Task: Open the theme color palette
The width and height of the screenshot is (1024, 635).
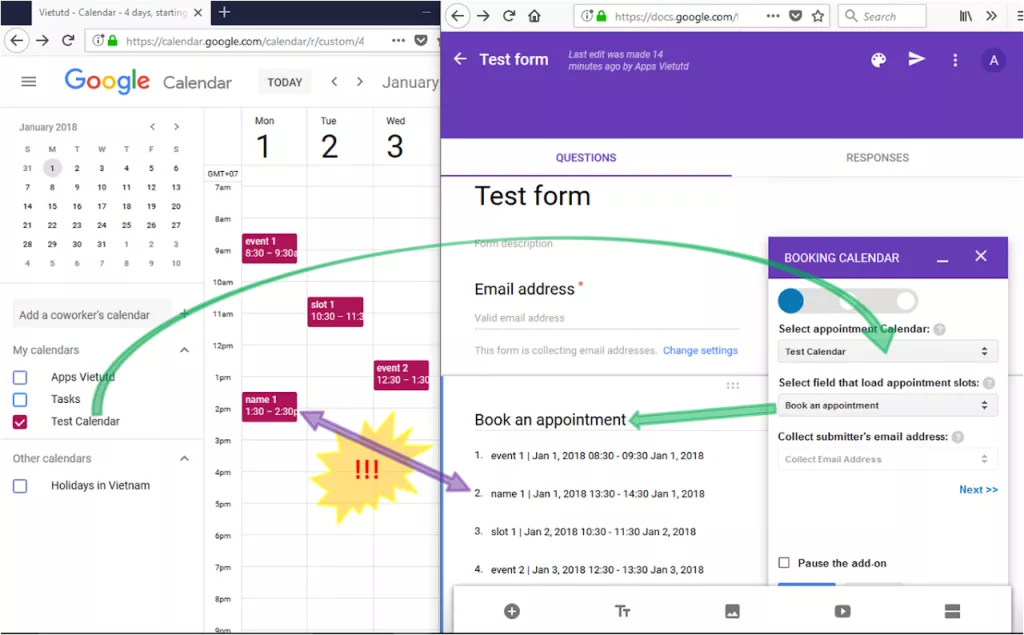Action: coord(878,59)
